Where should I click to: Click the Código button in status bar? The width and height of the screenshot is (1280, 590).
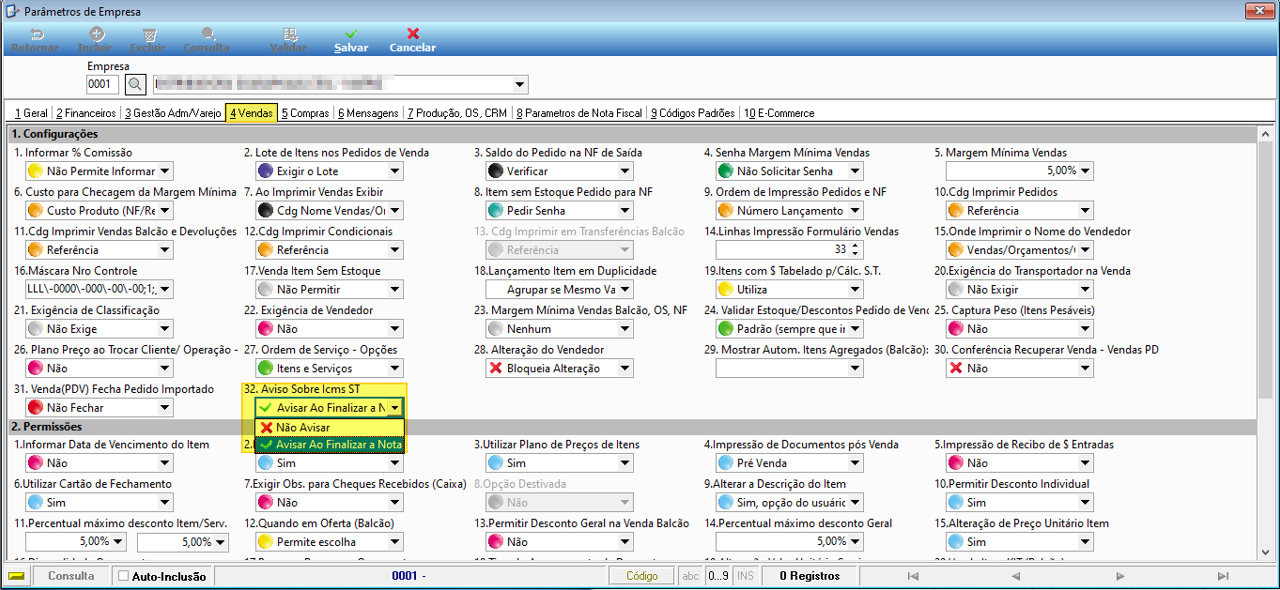(643, 576)
